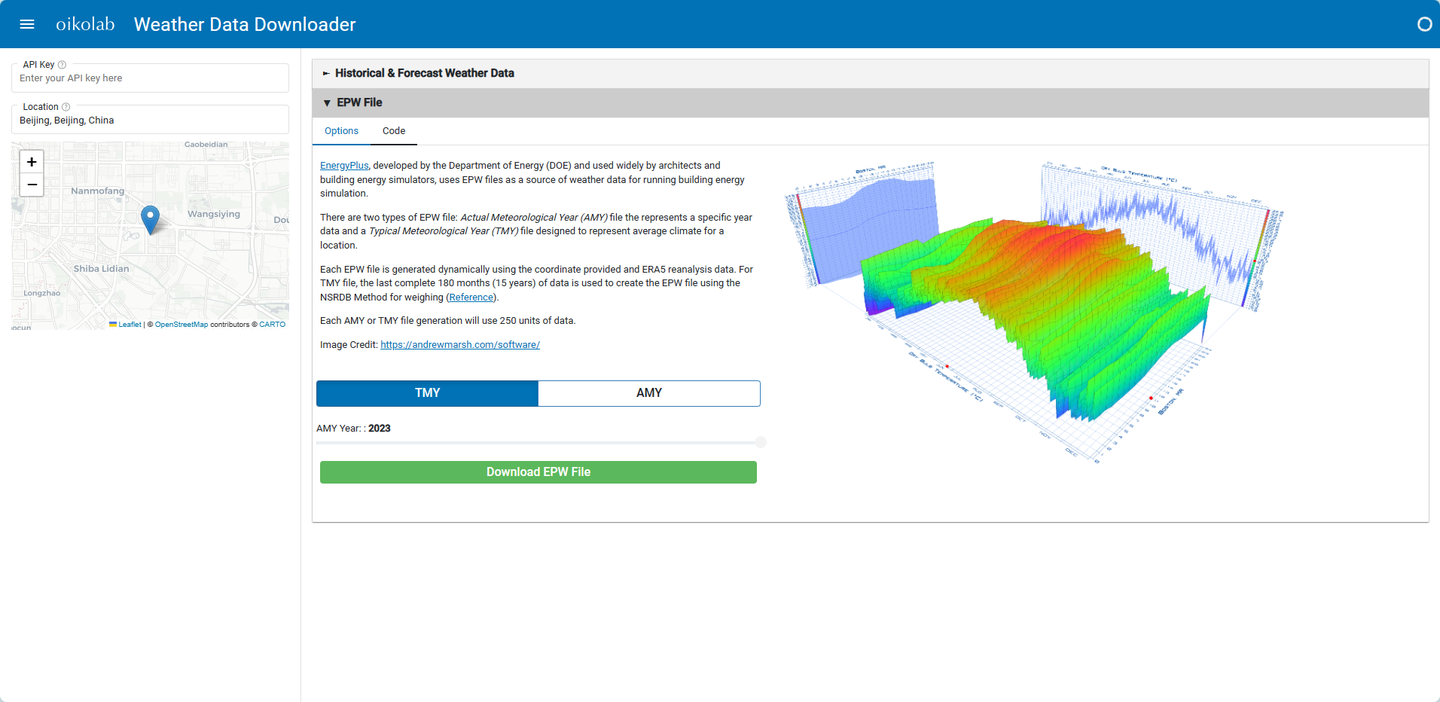Zoom in on the map

point(32,162)
